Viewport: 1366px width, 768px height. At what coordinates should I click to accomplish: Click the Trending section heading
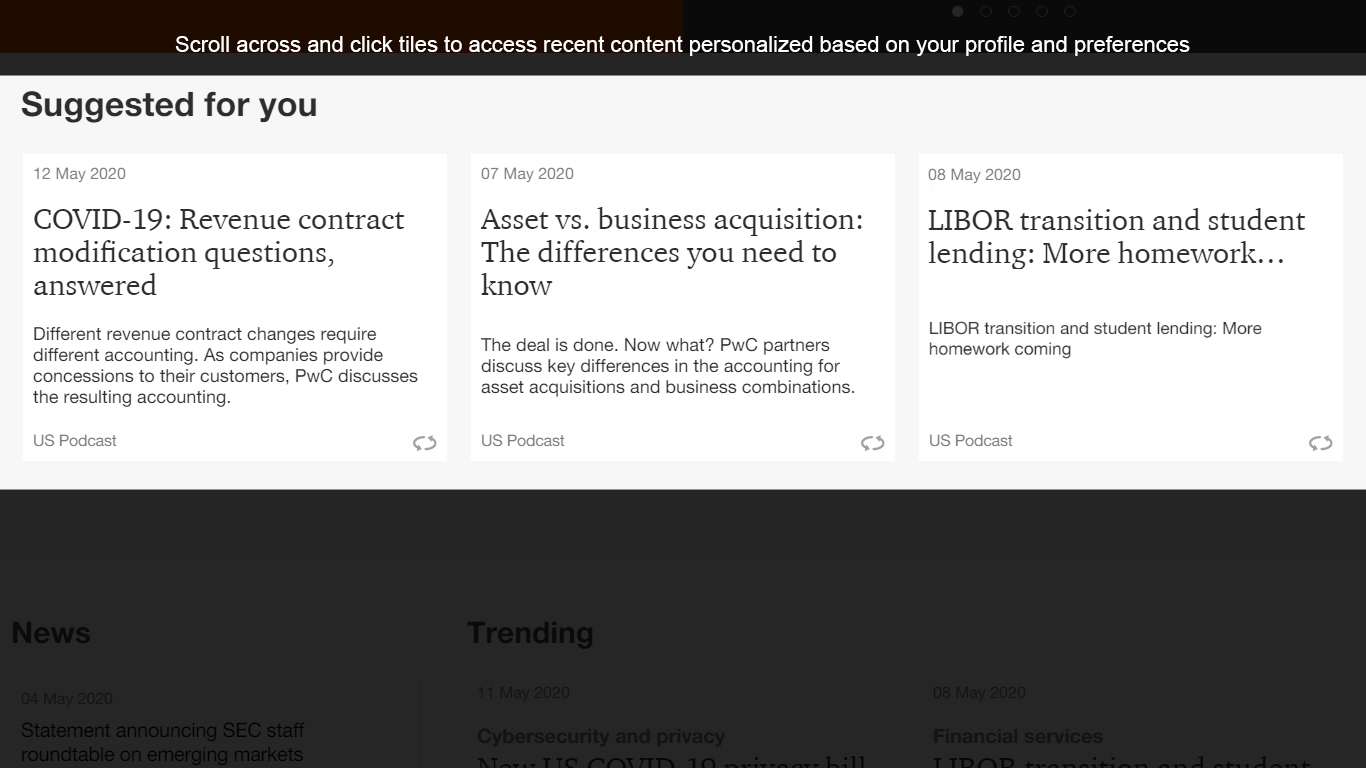coord(530,633)
